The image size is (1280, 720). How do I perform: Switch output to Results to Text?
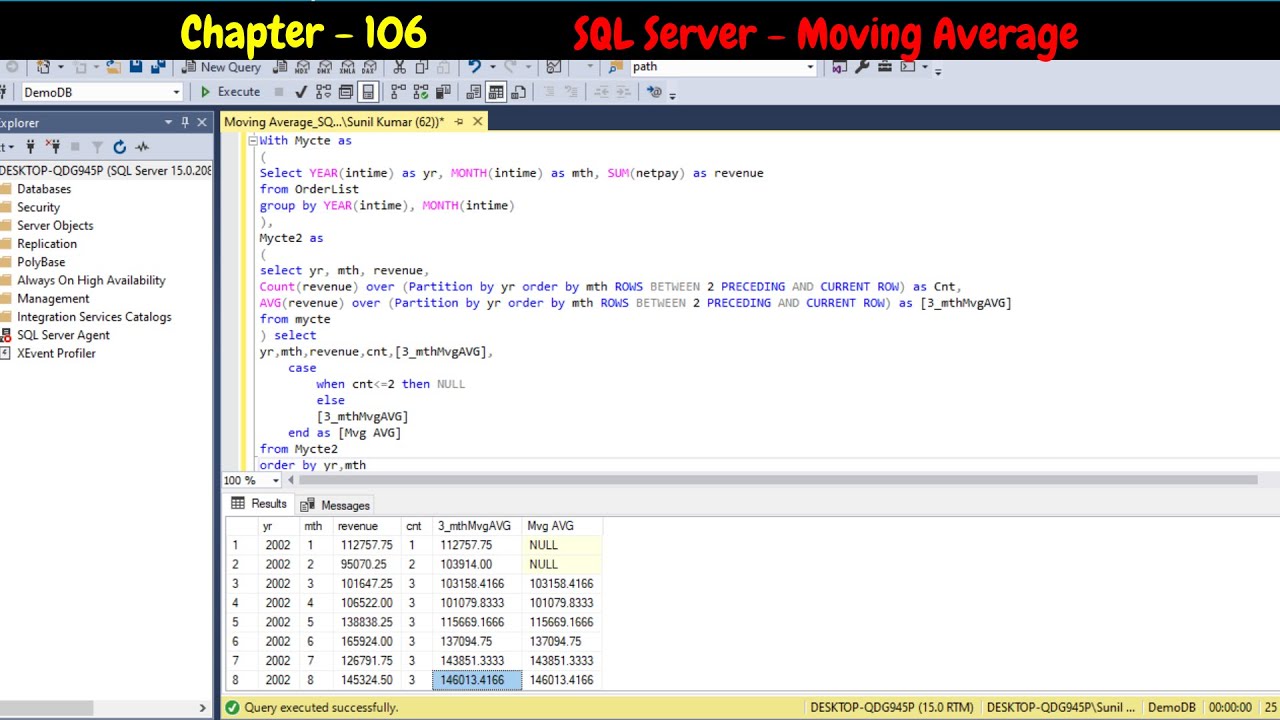point(474,92)
